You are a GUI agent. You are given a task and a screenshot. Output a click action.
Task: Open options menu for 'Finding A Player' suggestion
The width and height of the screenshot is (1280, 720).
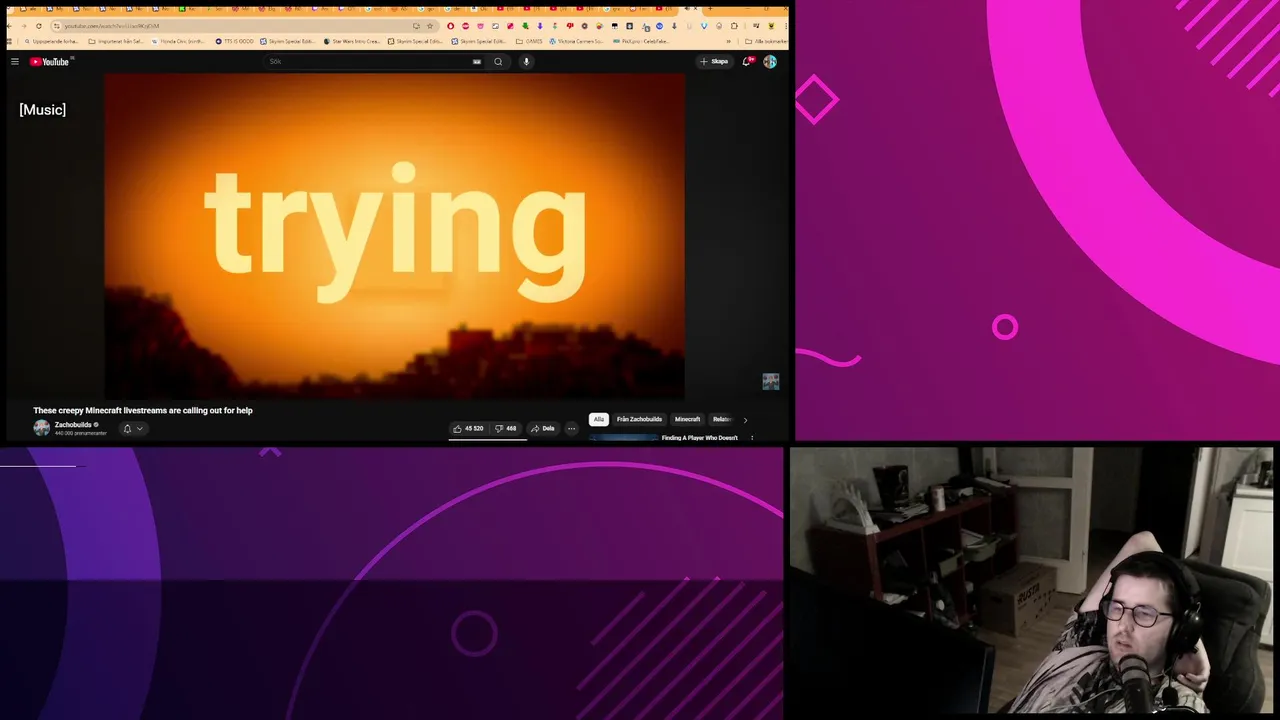[x=752, y=438]
